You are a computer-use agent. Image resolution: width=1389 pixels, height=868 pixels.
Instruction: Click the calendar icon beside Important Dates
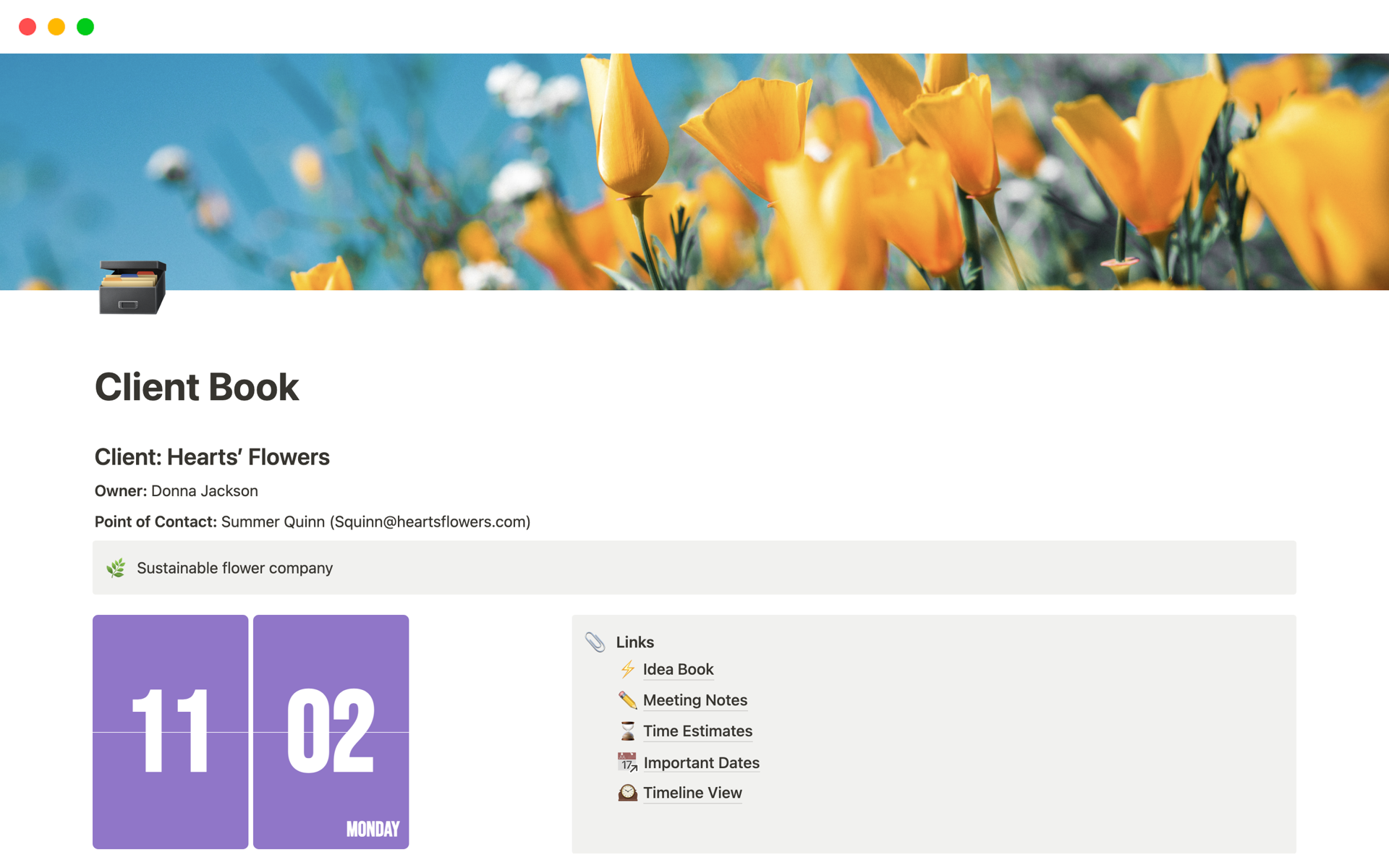626,762
